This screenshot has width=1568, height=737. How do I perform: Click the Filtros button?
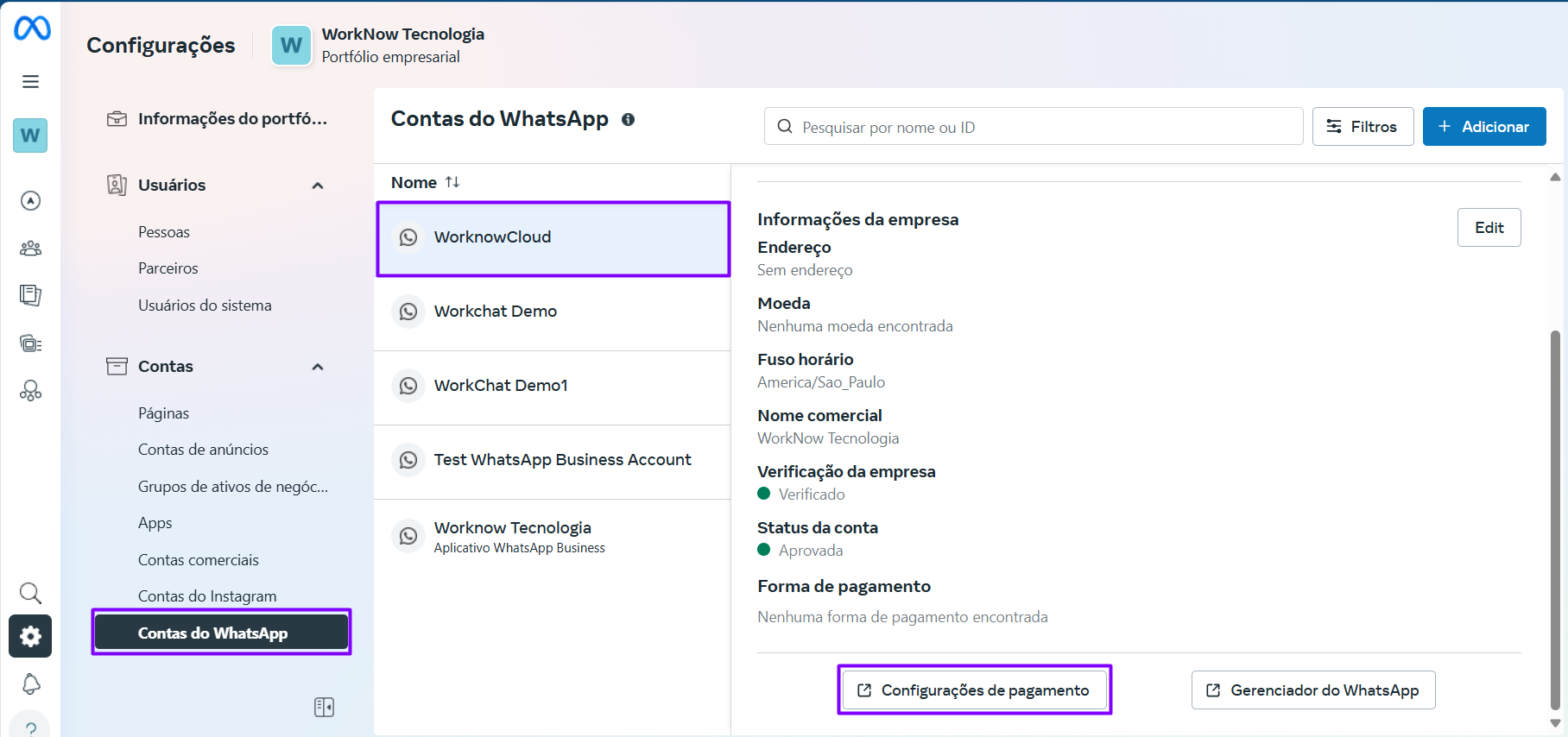(1362, 127)
